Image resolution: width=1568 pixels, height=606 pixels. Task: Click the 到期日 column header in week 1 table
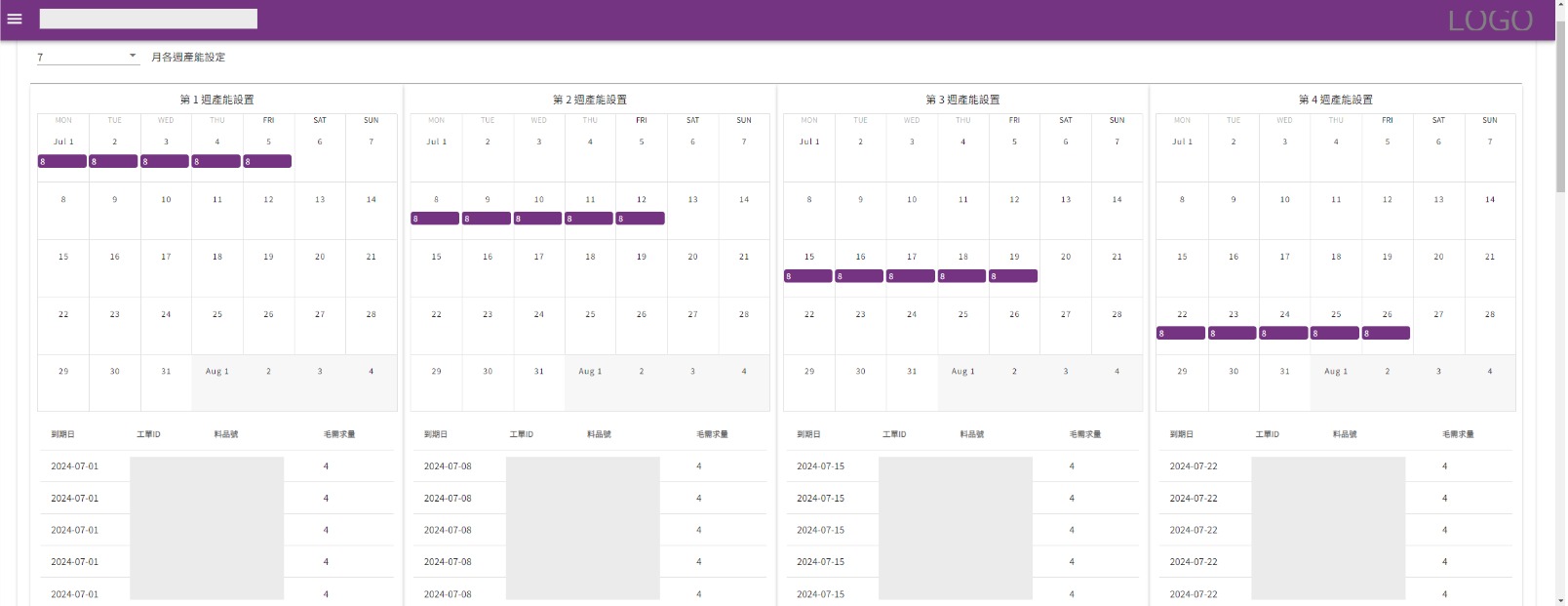pyautogui.click(x=62, y=434)
